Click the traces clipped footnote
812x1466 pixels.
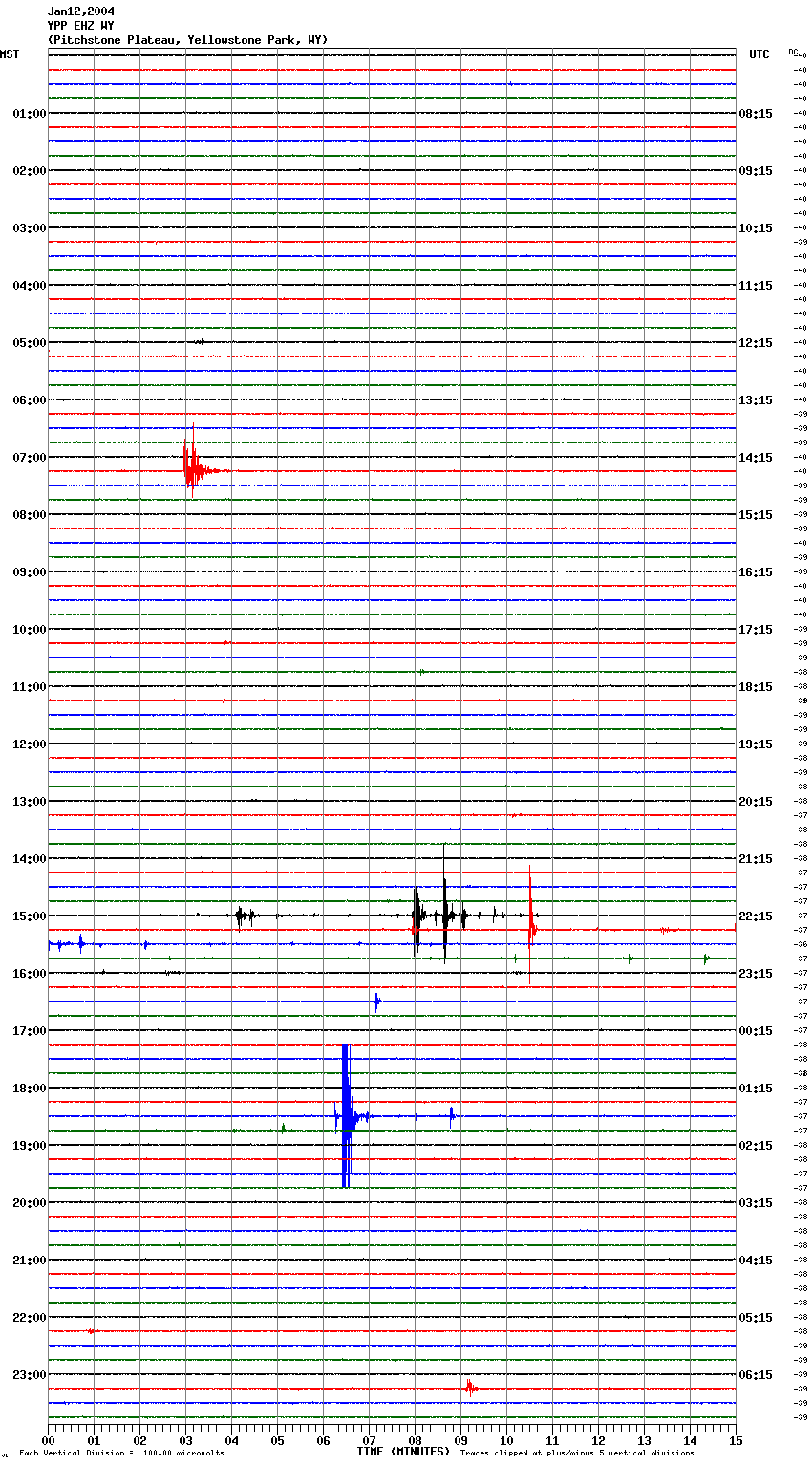pos(577,1454)
